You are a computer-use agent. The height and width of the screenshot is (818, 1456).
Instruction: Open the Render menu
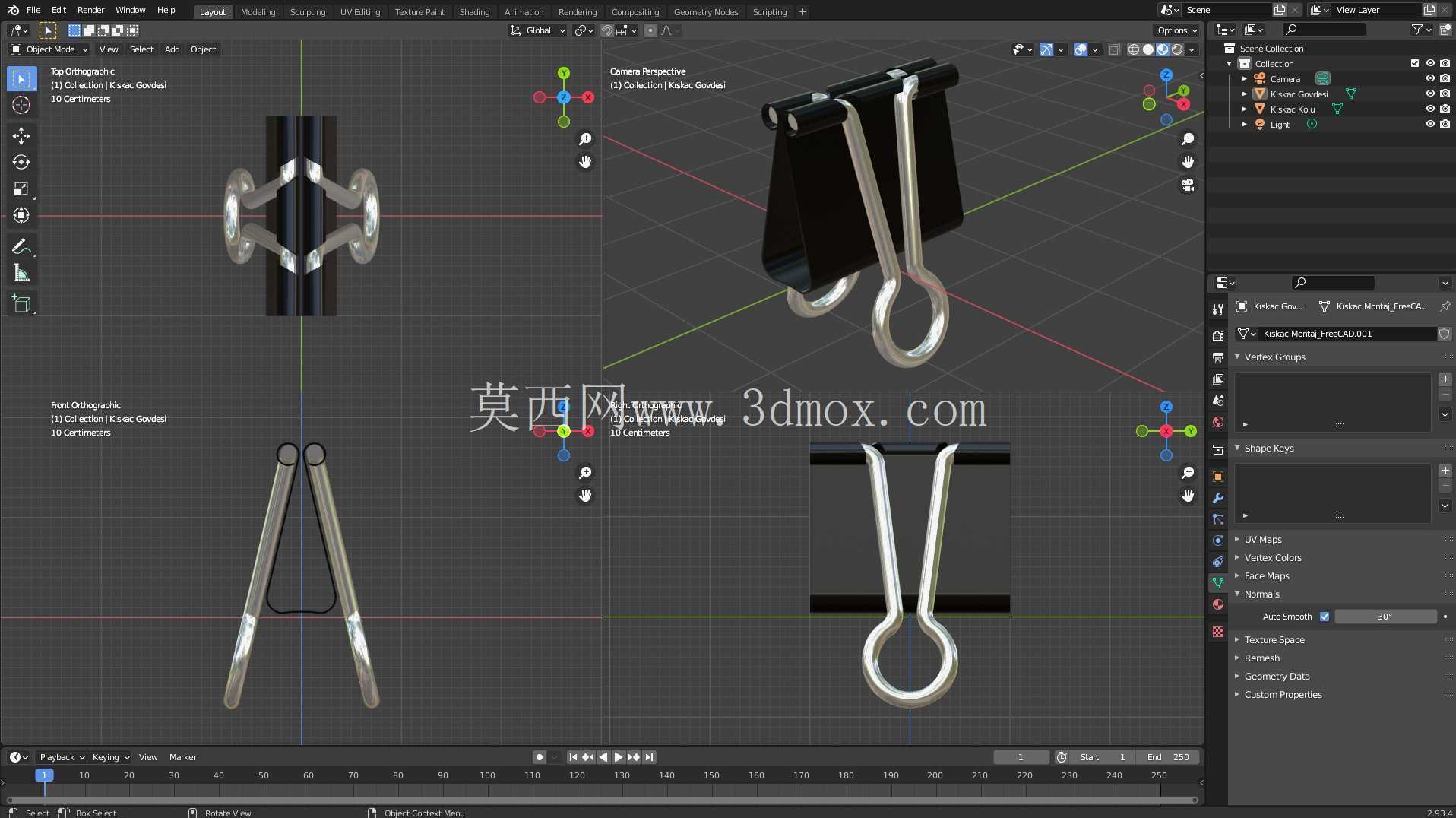tap(90, 10)
